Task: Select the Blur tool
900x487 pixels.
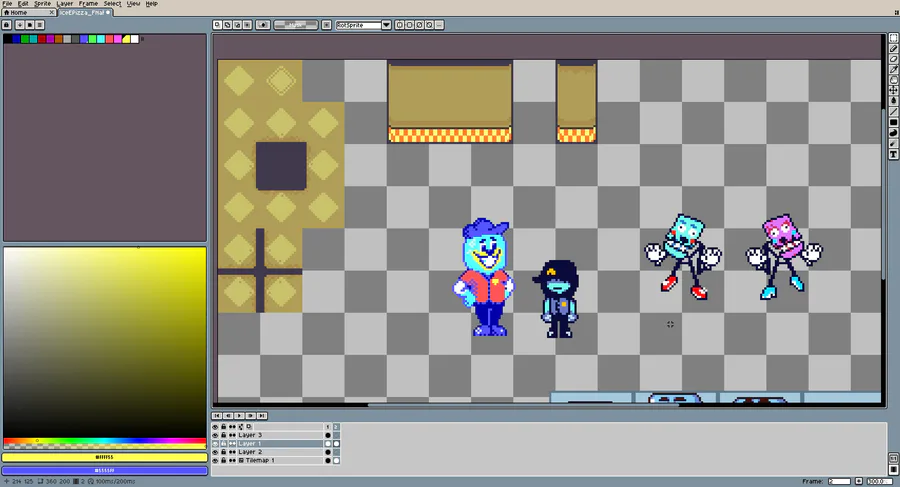Action: pyautogui.click(x=894, y=144)
